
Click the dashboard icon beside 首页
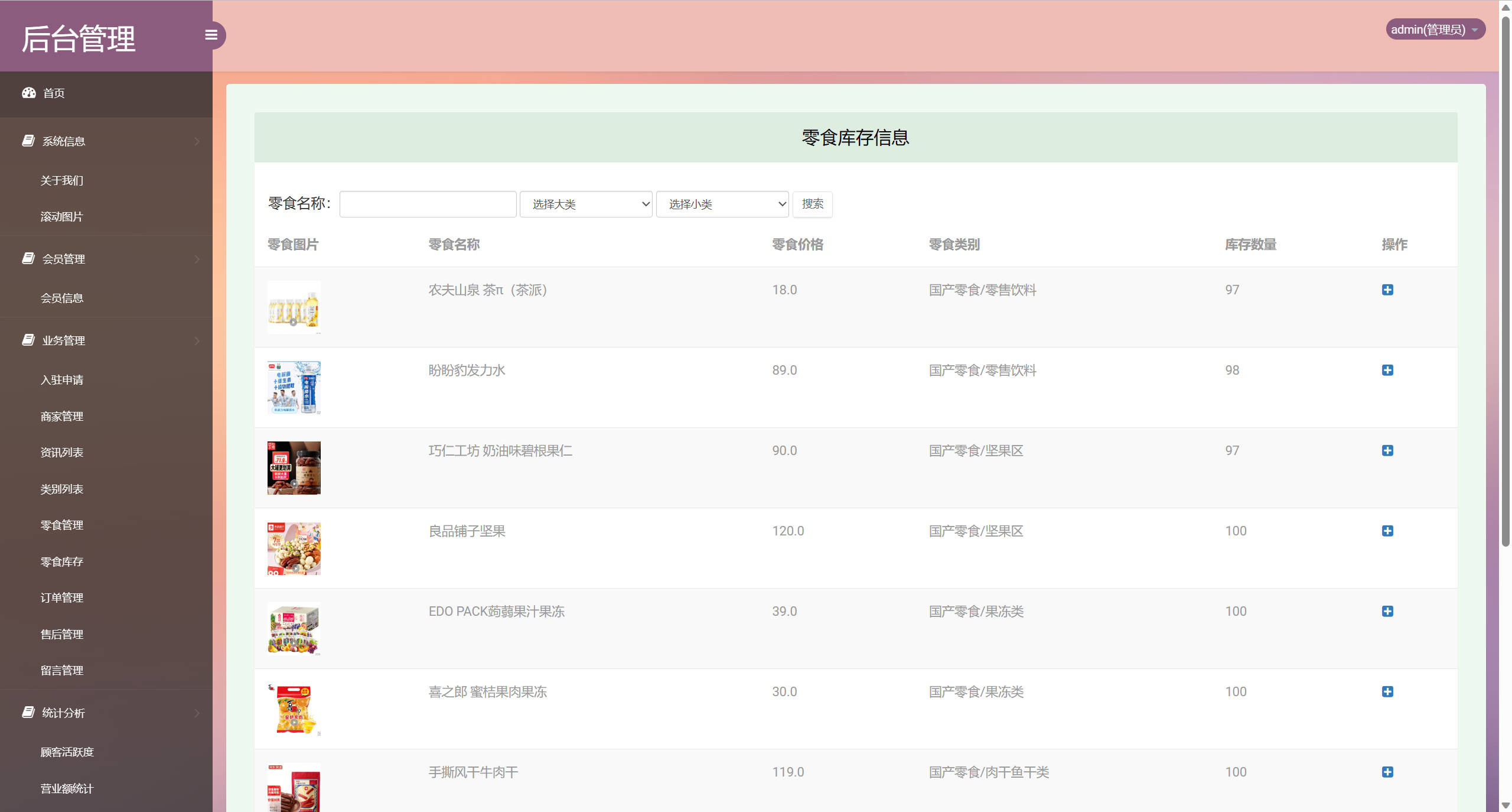(28, 93)
